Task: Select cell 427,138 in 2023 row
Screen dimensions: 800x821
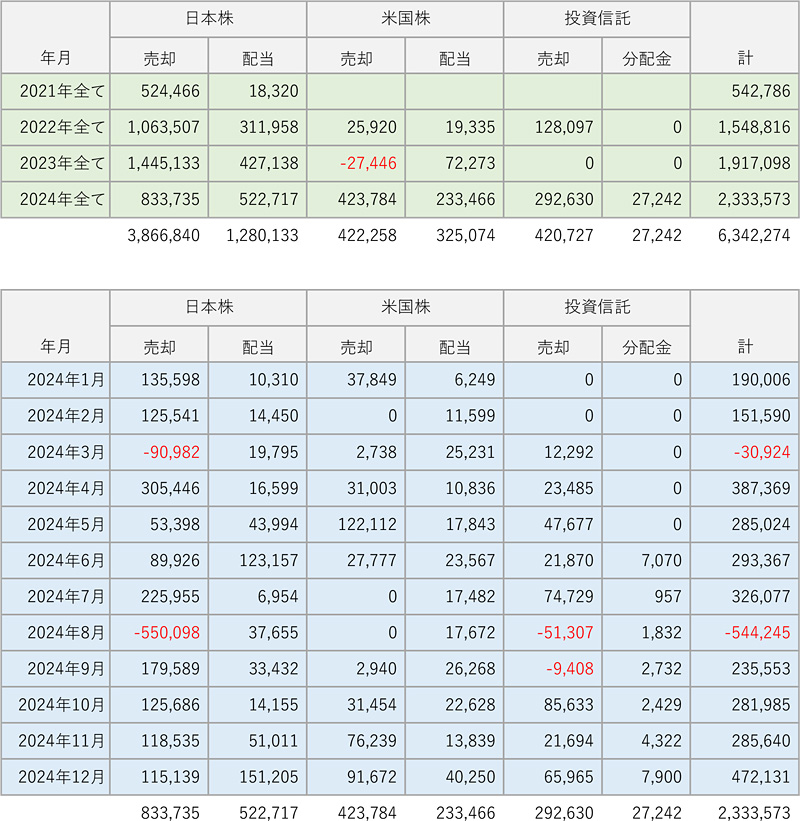Action: [x=269, y=163]
